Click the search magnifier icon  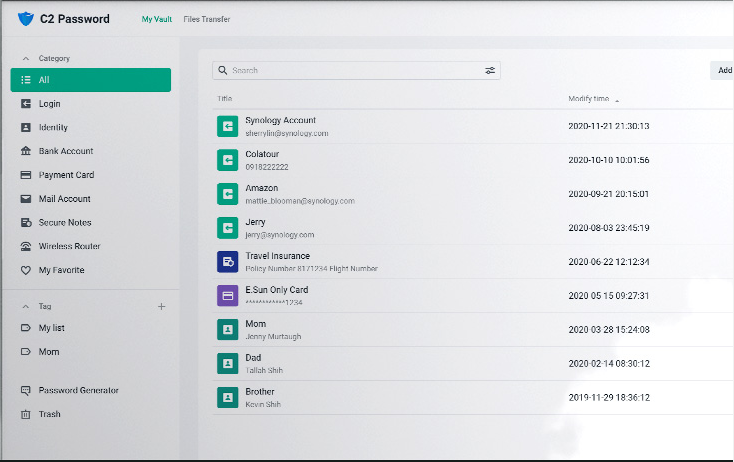click(223, 70)
